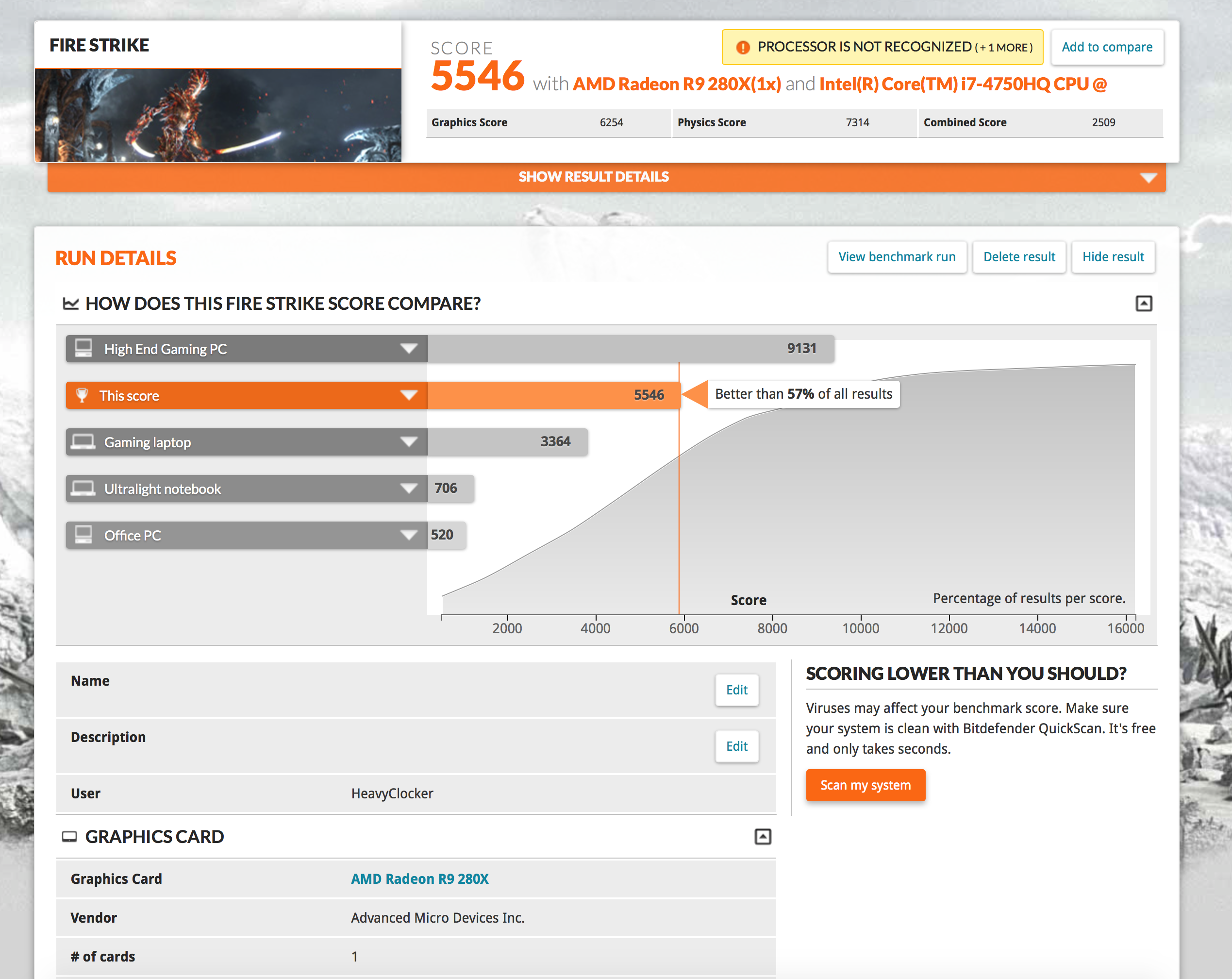Screen dimensions: 1232x979
Task: Click the Fire Strike thumbnail image
Action: click(x=218, y=116)
